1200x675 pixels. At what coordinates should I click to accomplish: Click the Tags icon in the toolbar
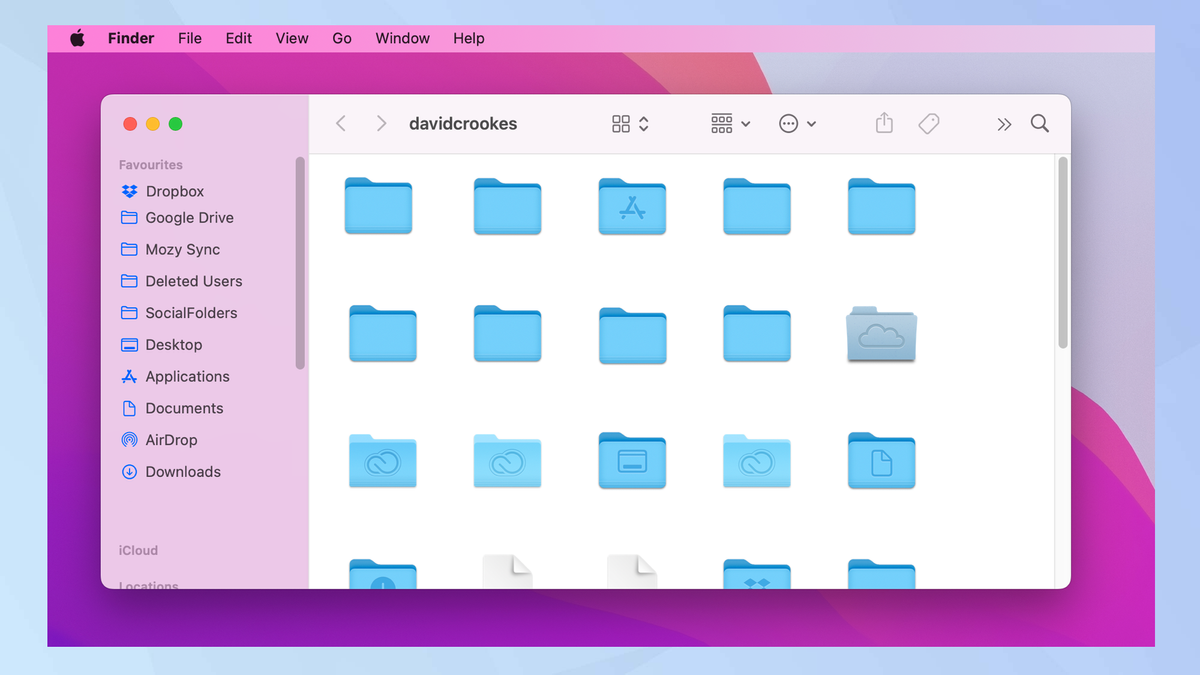point(928,122)
